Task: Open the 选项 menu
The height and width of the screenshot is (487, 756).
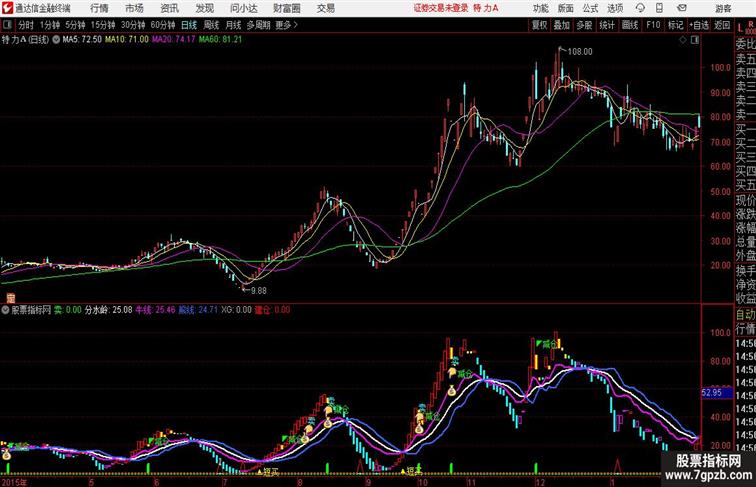Action: click(615, 8)
